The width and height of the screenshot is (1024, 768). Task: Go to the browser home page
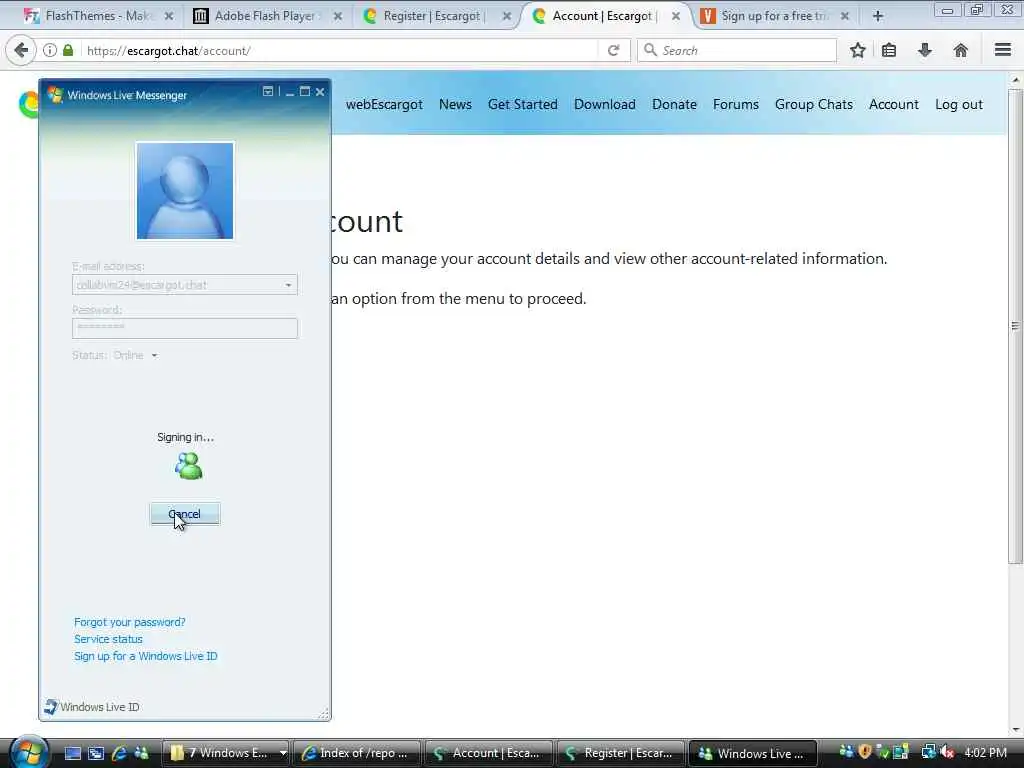tap(960, 50)
